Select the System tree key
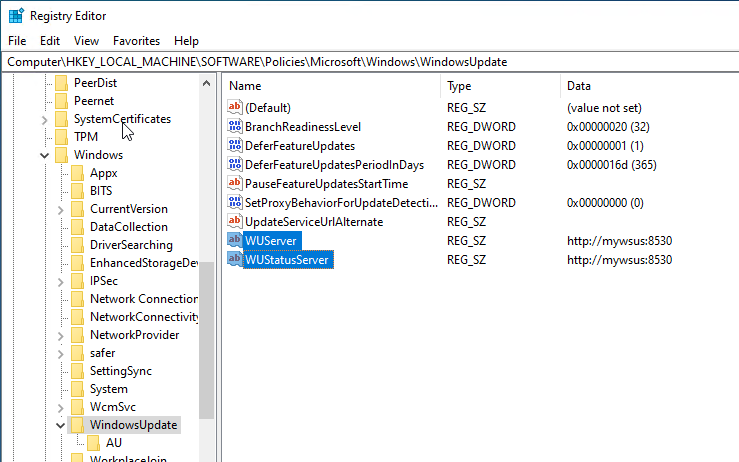 point(109,389)
